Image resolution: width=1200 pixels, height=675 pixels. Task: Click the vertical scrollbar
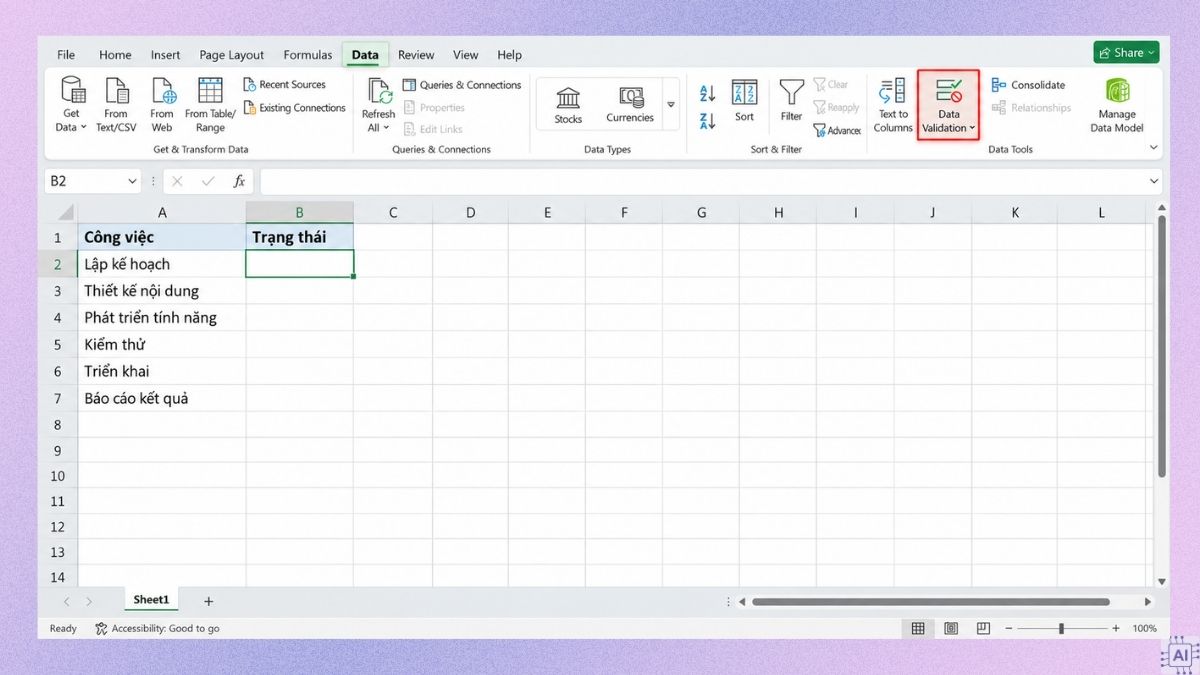click(x=1161, y=348)
